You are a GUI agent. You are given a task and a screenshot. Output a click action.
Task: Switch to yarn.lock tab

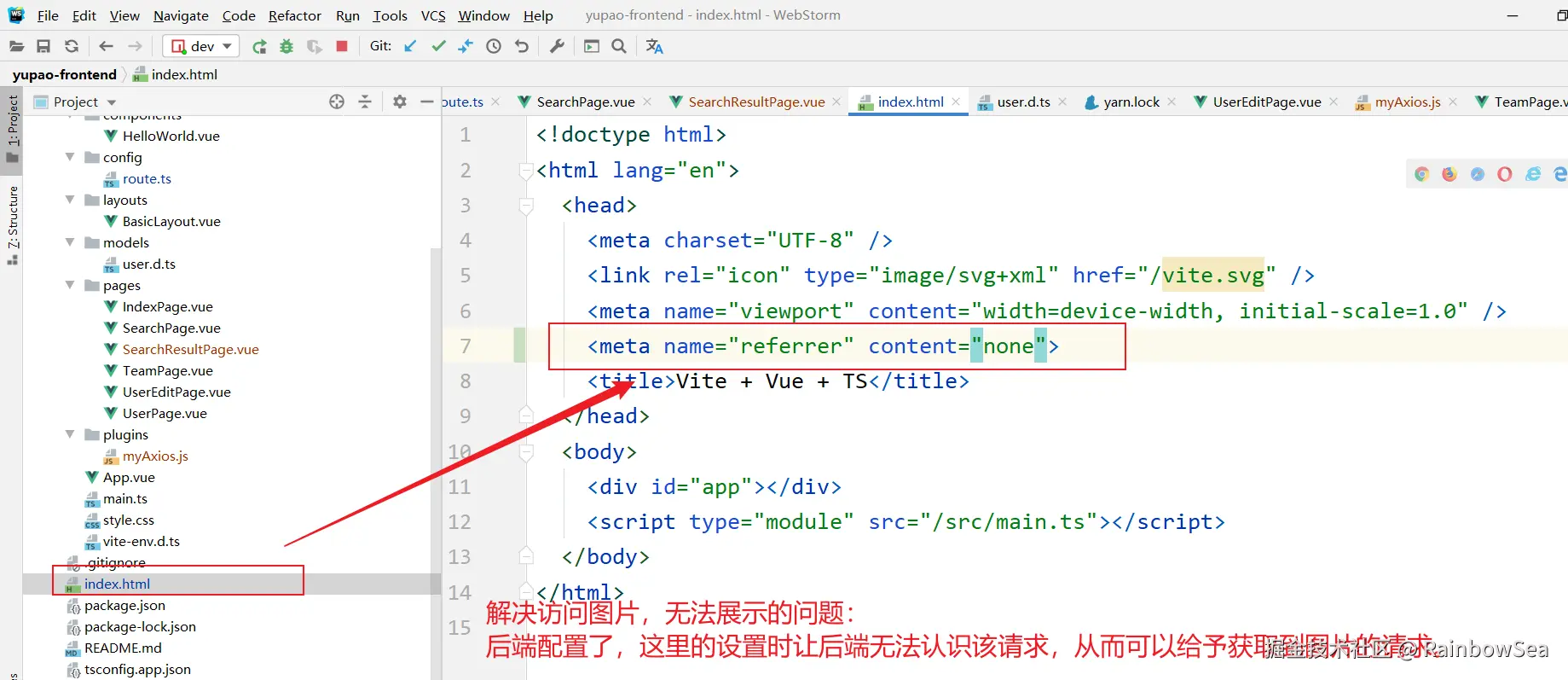click(x=1131, y=102)
